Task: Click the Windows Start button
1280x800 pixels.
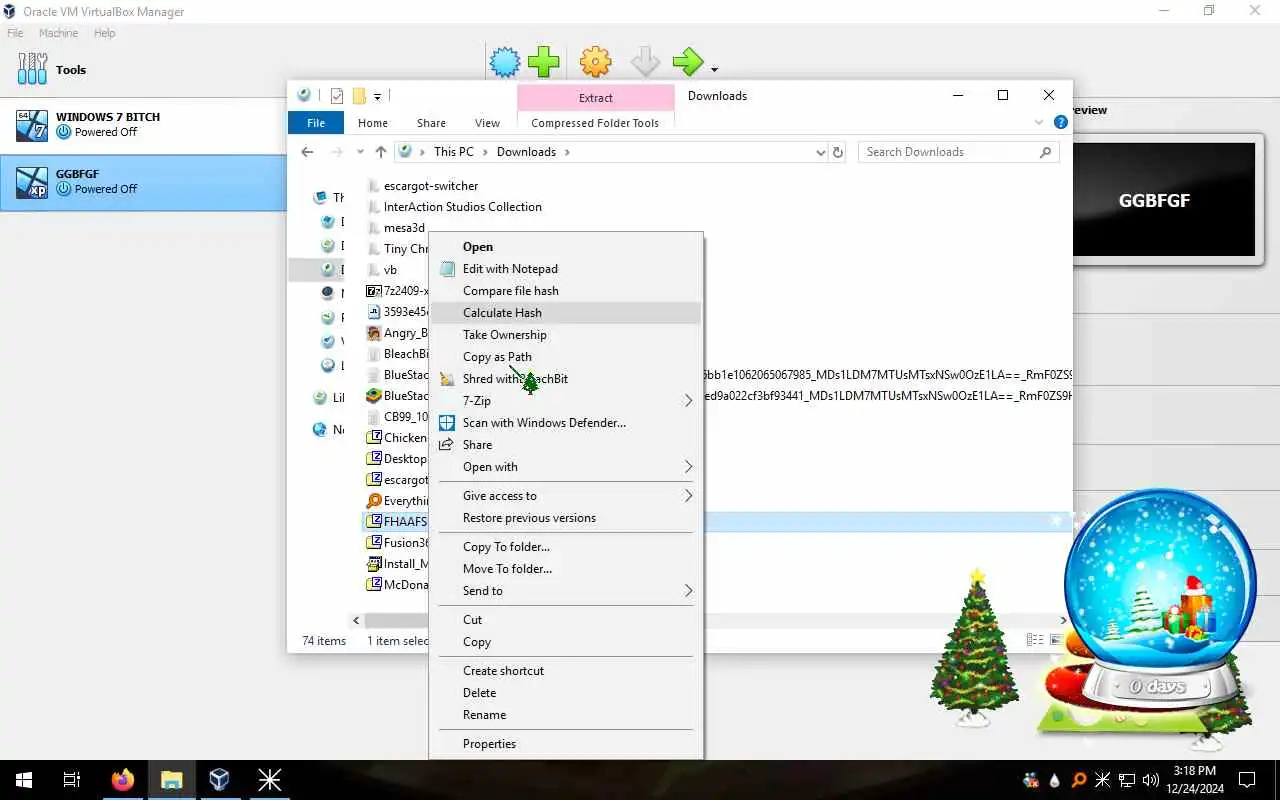Action: [24, 780]
